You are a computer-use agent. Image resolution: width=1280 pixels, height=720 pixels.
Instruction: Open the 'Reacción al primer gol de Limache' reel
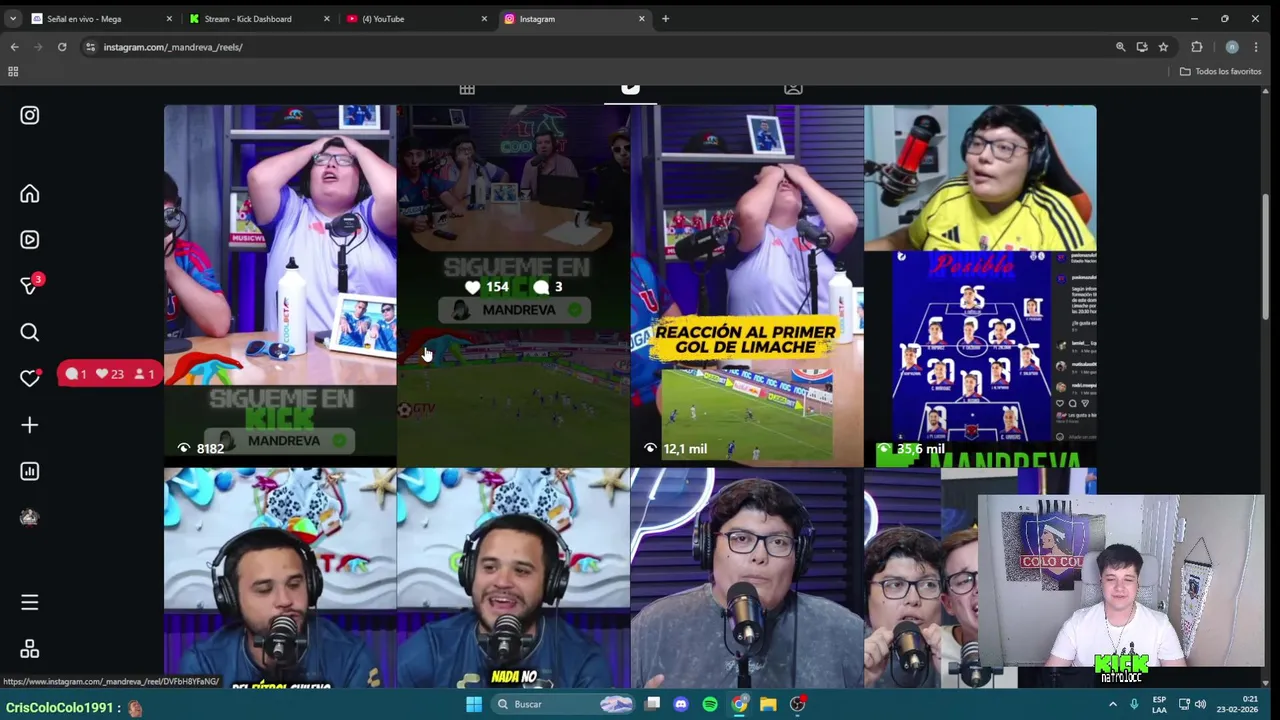[747, 286]
